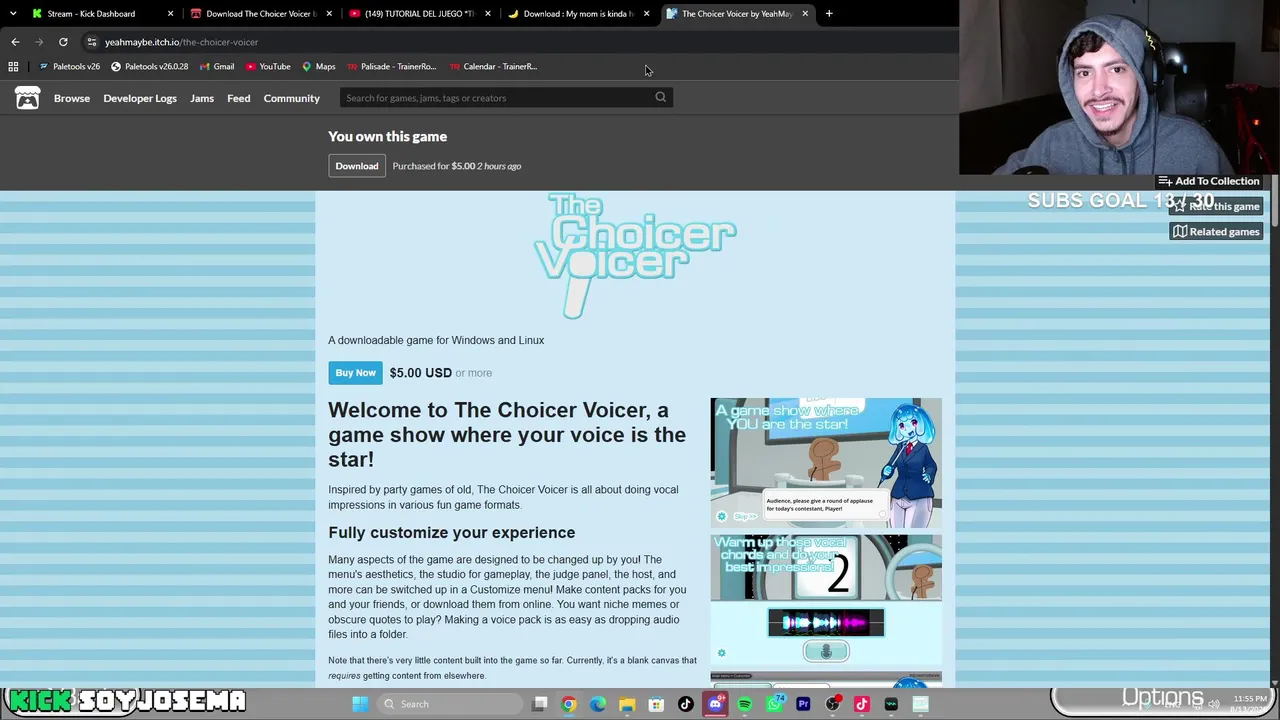
Task: Click the 'Fully customize your experience' heading
Action: tap(452, 532)
